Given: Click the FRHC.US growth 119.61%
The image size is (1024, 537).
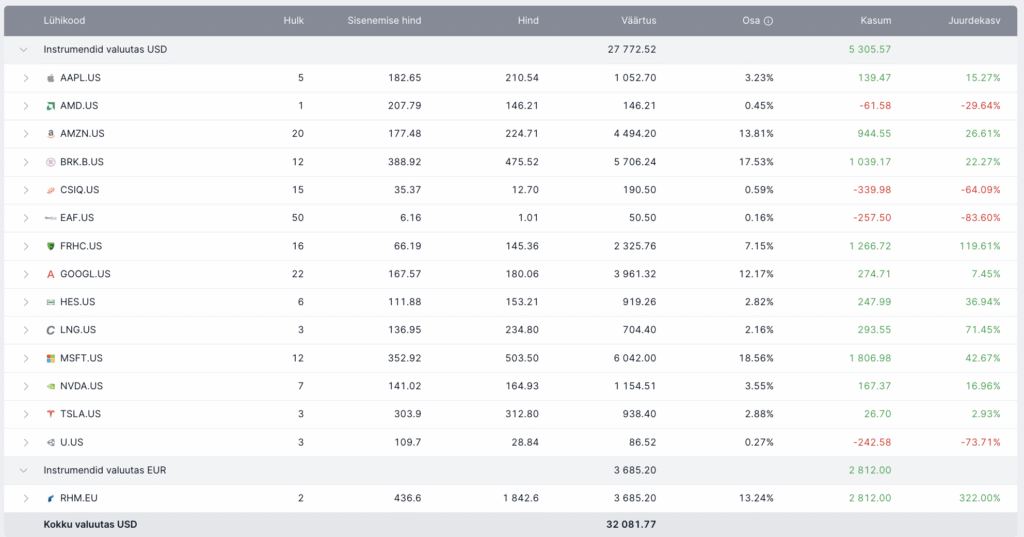Looking at the screenshot, I should pos(980,246).
